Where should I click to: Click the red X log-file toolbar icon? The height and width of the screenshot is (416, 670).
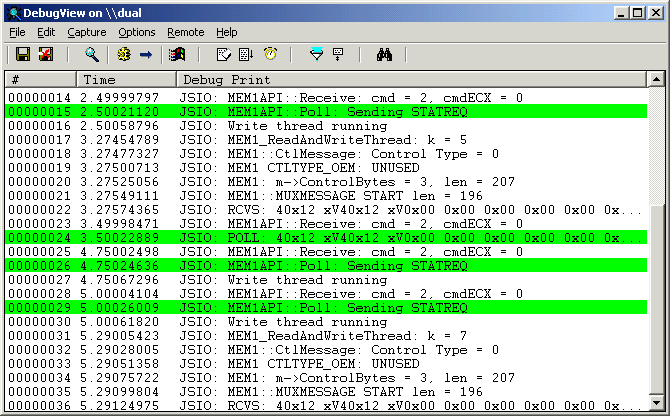(46, 54)
